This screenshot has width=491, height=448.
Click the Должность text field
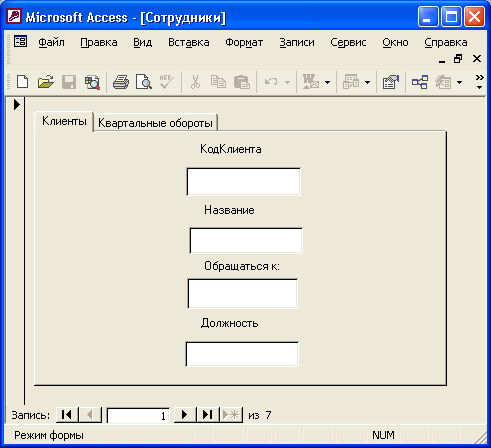[242, 354]
